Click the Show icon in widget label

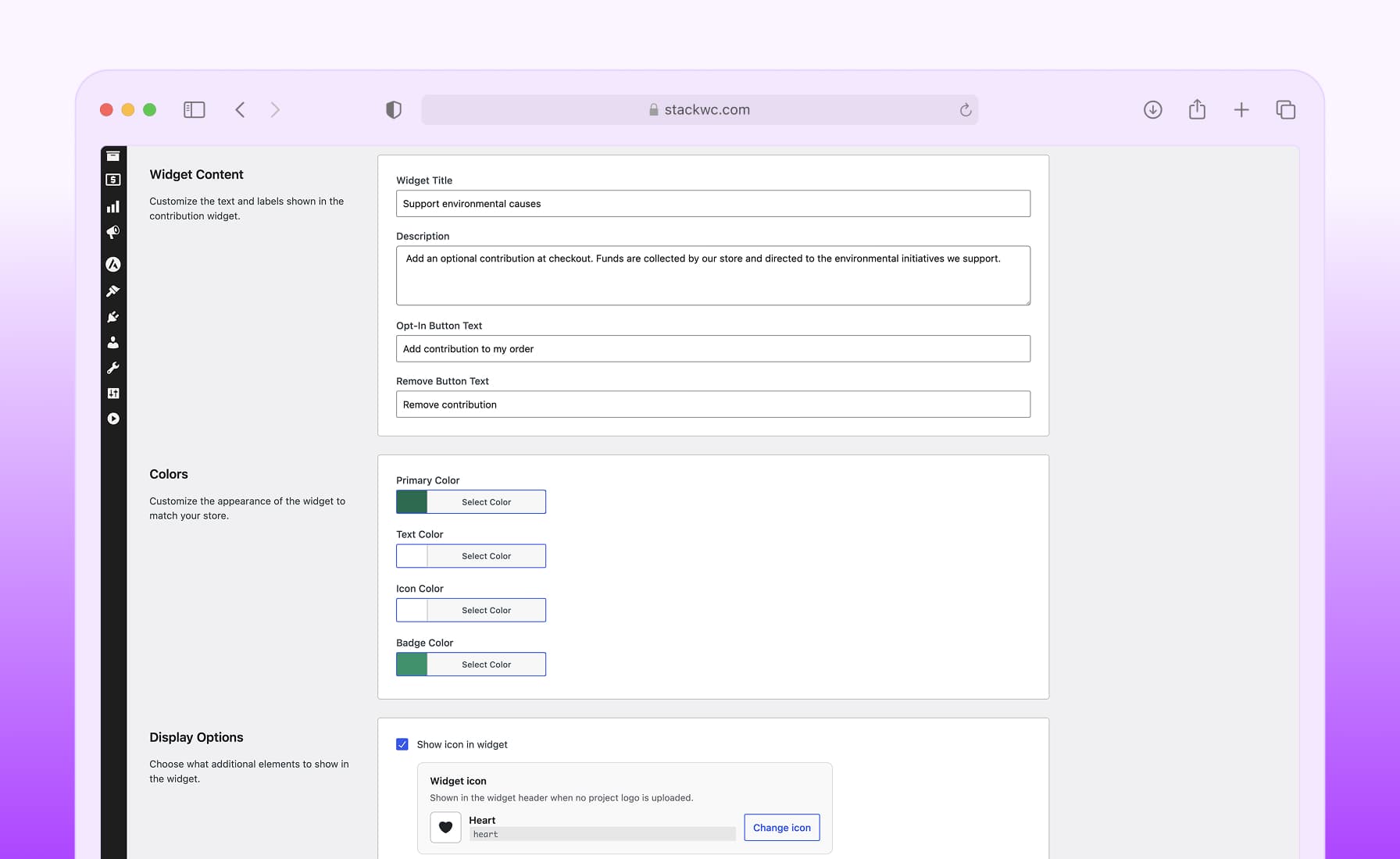pyautogui.click(x=462, y=744)
